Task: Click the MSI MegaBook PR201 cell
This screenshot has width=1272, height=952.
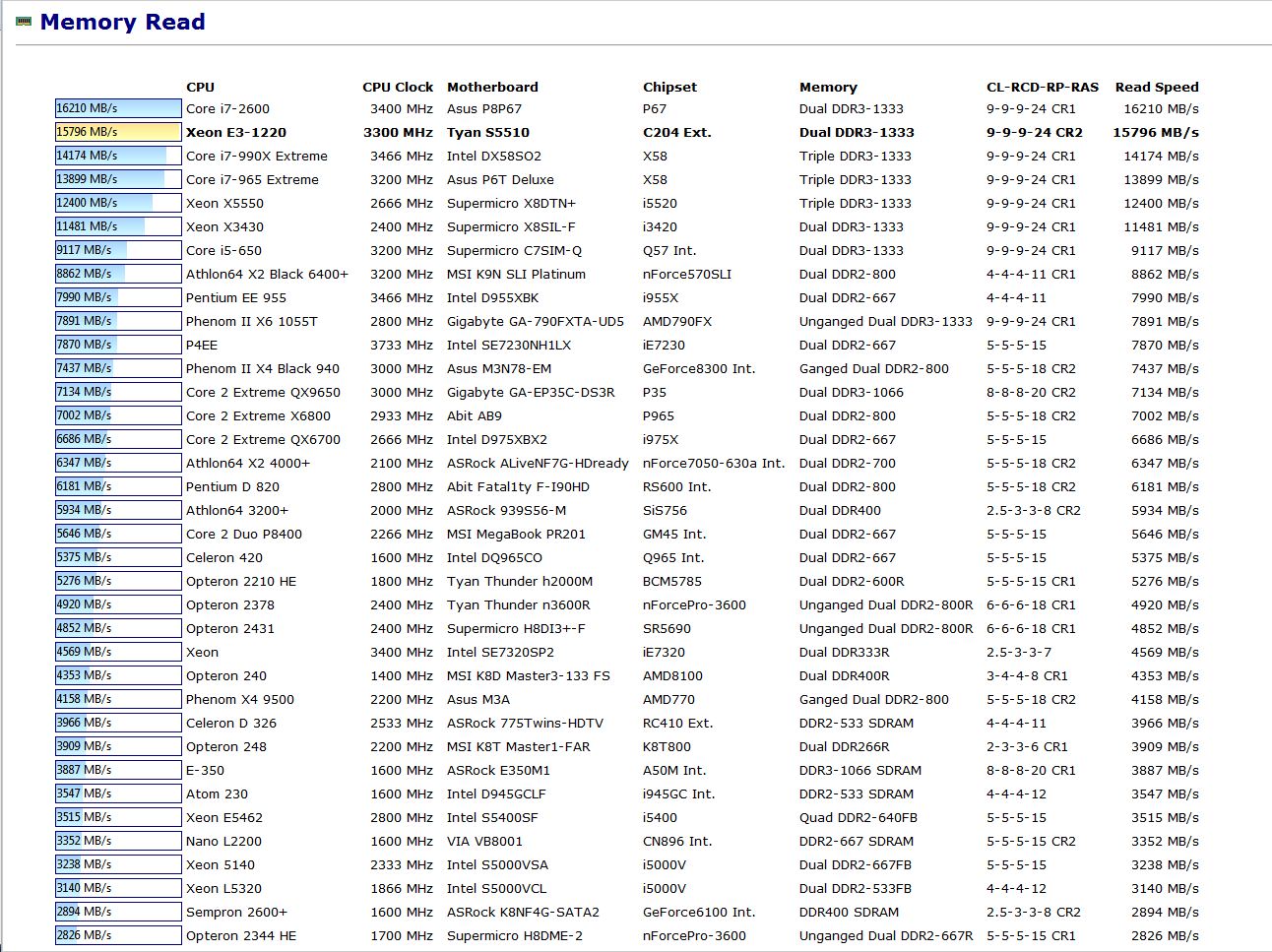Action: (x=516, y=535)
